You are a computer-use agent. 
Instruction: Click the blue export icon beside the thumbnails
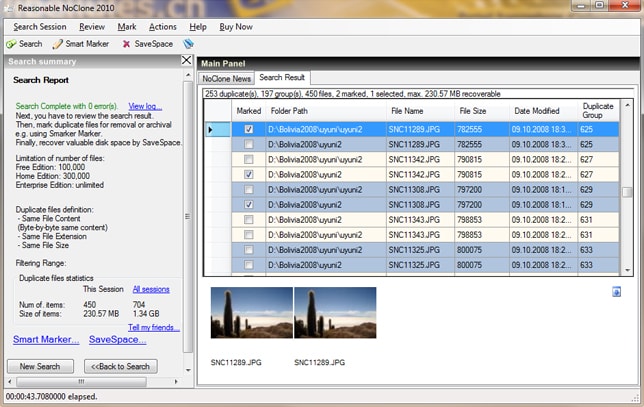(x=616, y=292)
